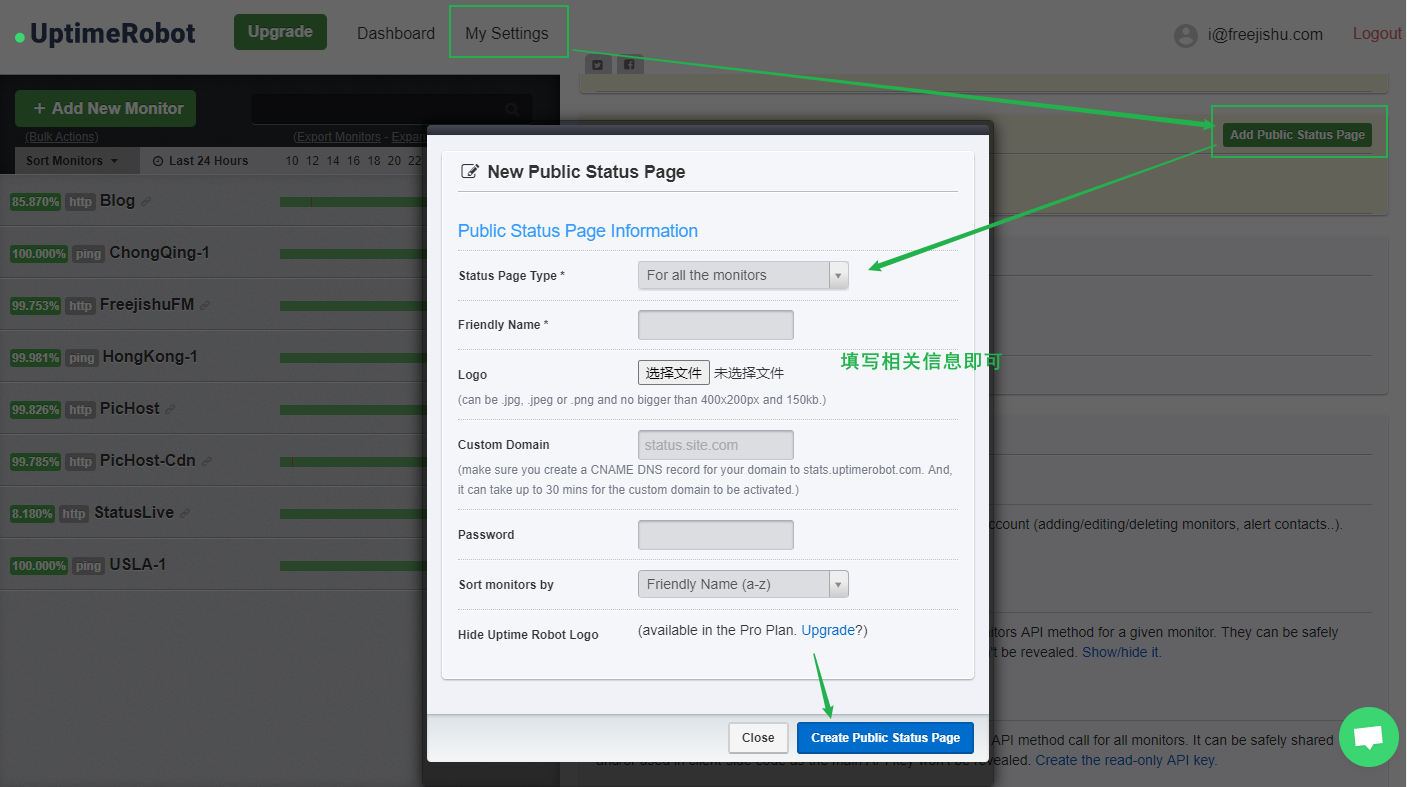Focus the Friendly Name input field
The width and height of the screenshot is (1407, 787).
(x=715, y=325)
